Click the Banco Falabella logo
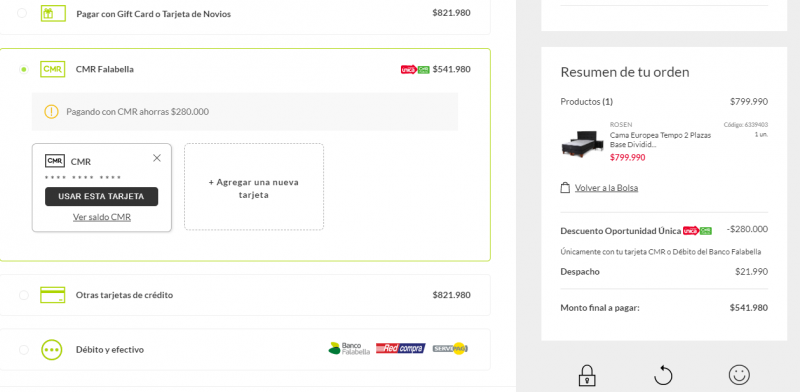The height and width of the screenshot is (392, 800). 349,349
